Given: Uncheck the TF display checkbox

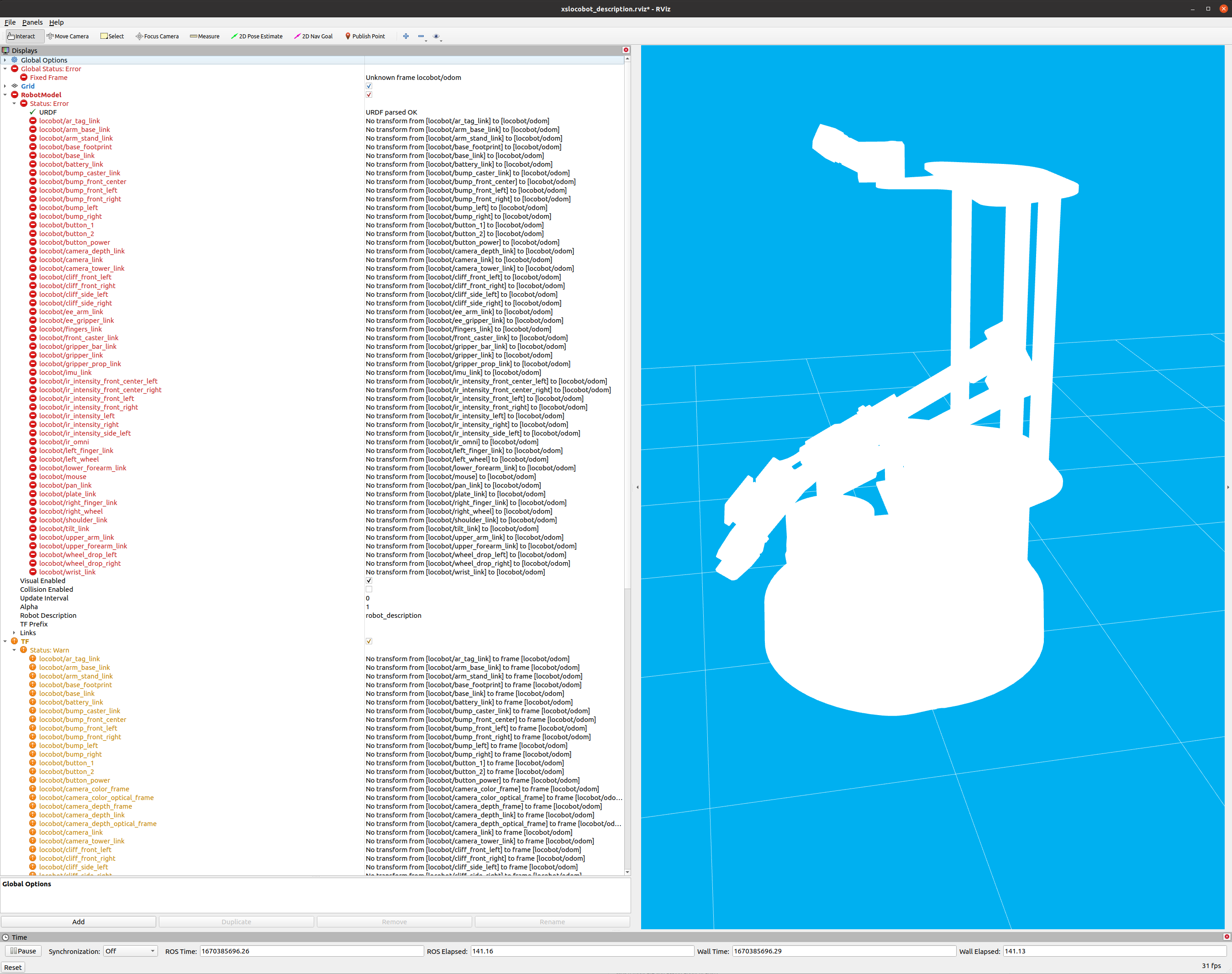Looking at the screenshot, I should [369, 640].
